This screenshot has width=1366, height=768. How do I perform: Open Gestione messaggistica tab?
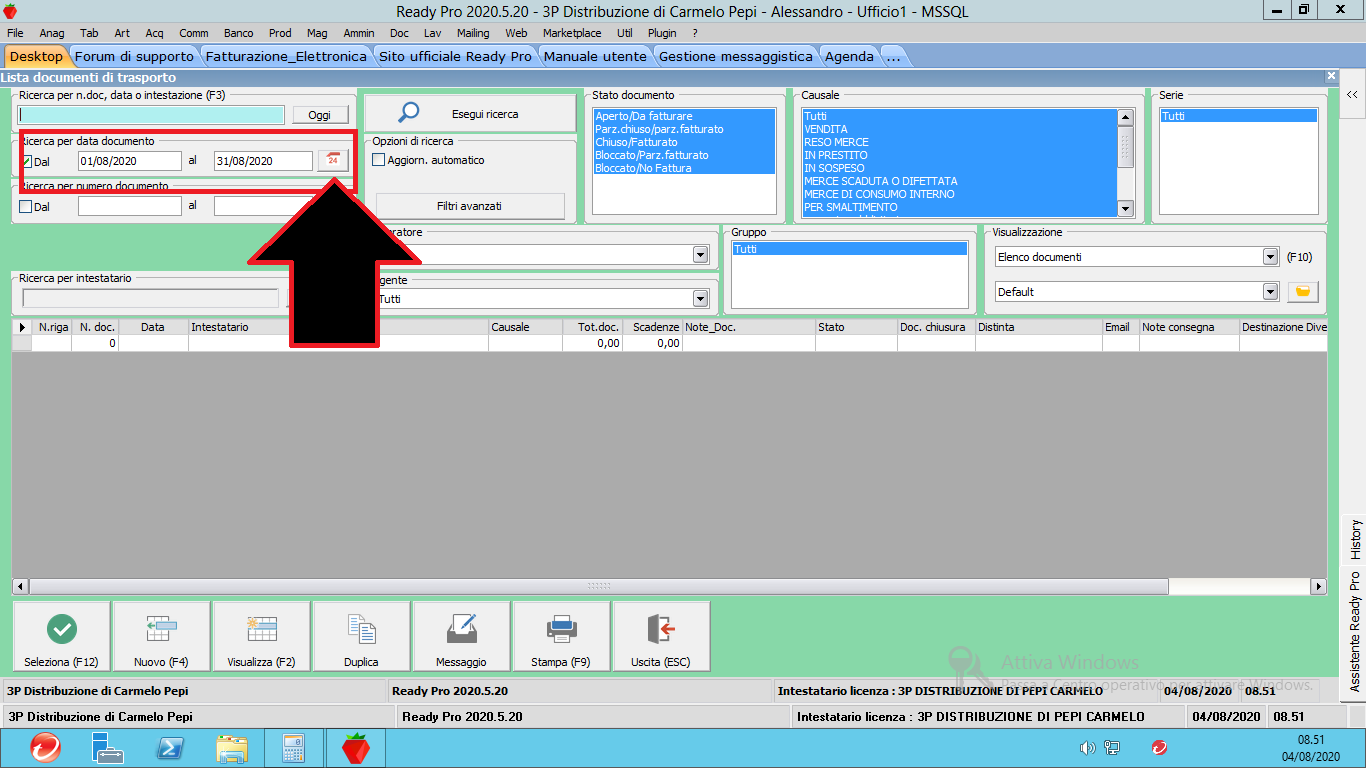[736, 57]
